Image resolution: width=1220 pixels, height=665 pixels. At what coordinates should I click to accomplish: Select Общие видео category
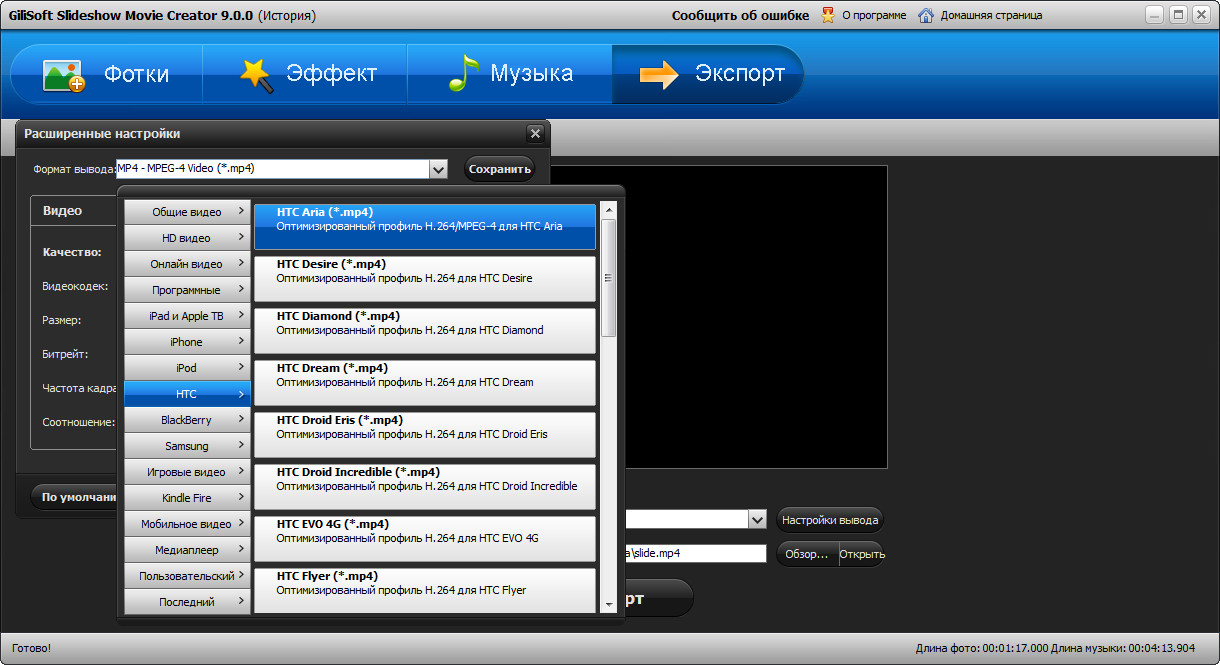187,212
